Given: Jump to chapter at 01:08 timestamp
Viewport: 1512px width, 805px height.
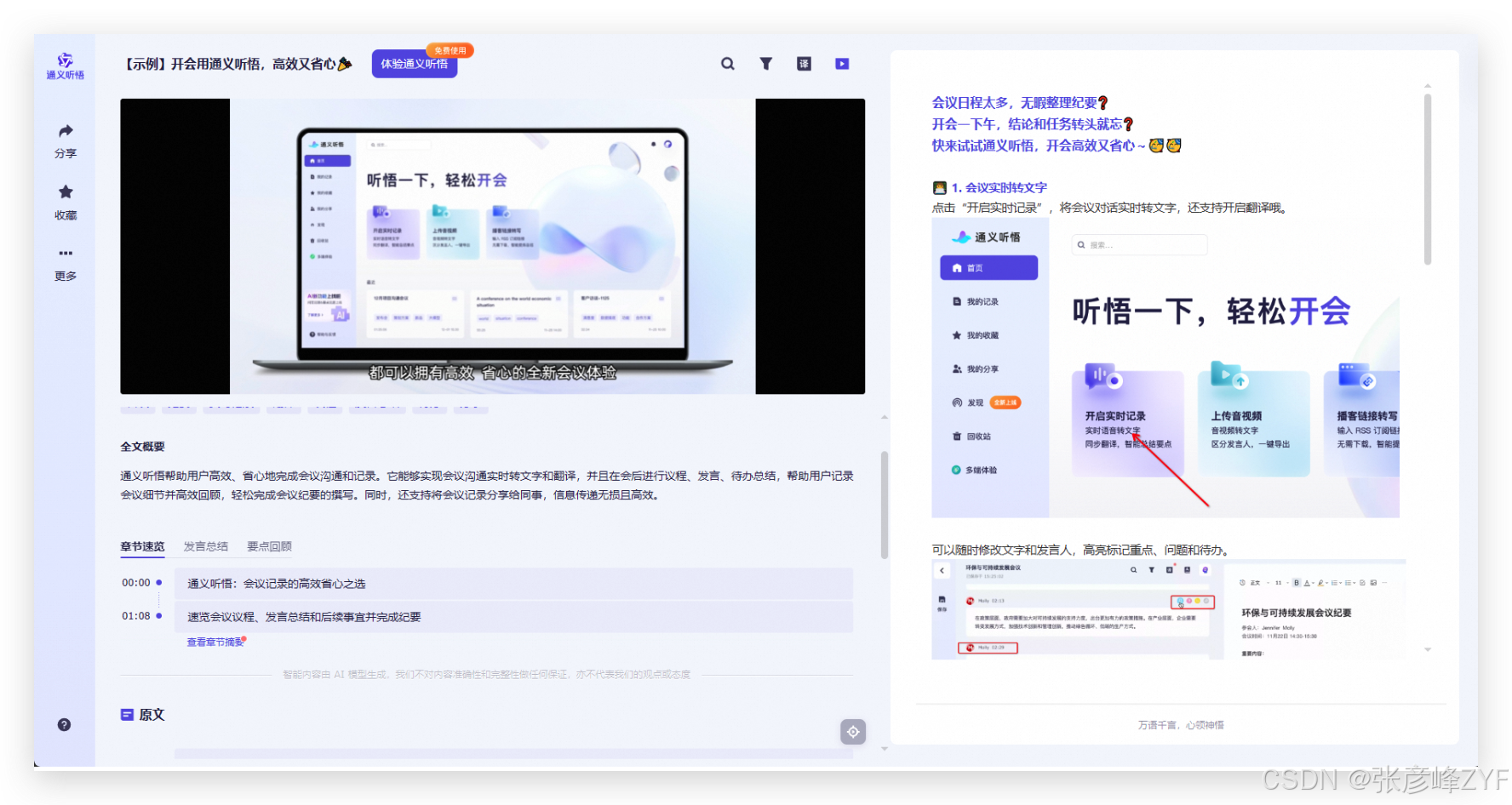Looking at the screenshot, I should tap(136, 616).
